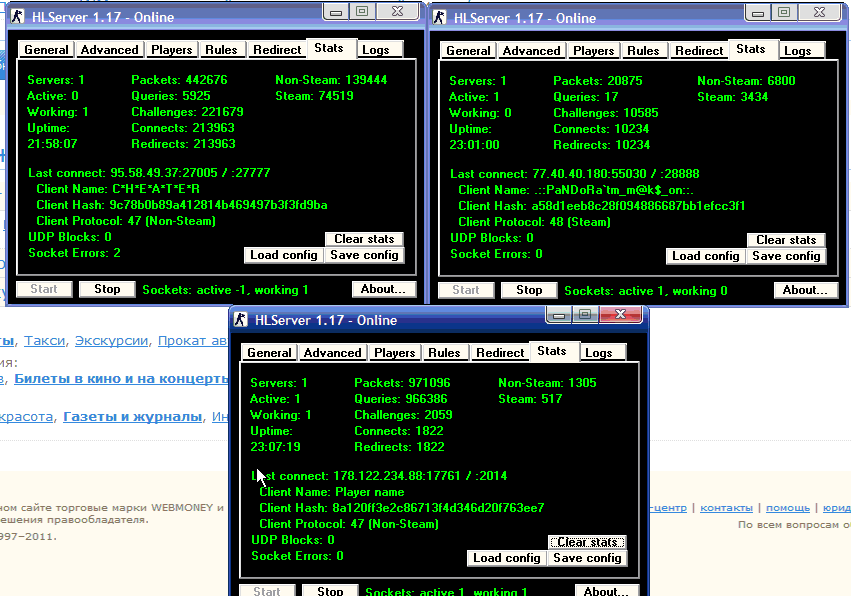Open the Экскурсии link on webpage
This screenshot has height=596, width=851.
(111, 341)
